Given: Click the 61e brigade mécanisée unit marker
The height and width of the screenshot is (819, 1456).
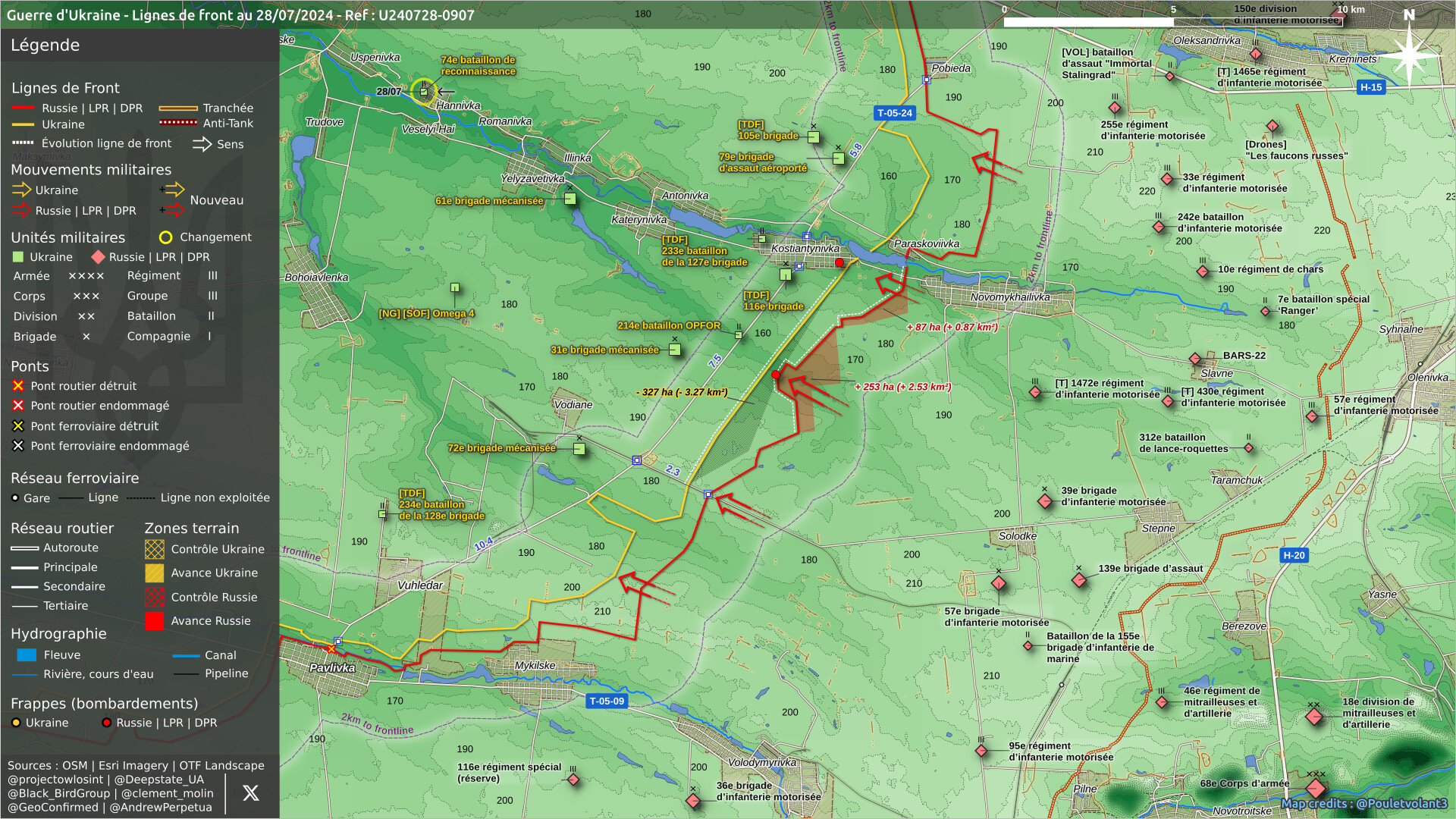Looking at the screenshot, I should [570, 199].
